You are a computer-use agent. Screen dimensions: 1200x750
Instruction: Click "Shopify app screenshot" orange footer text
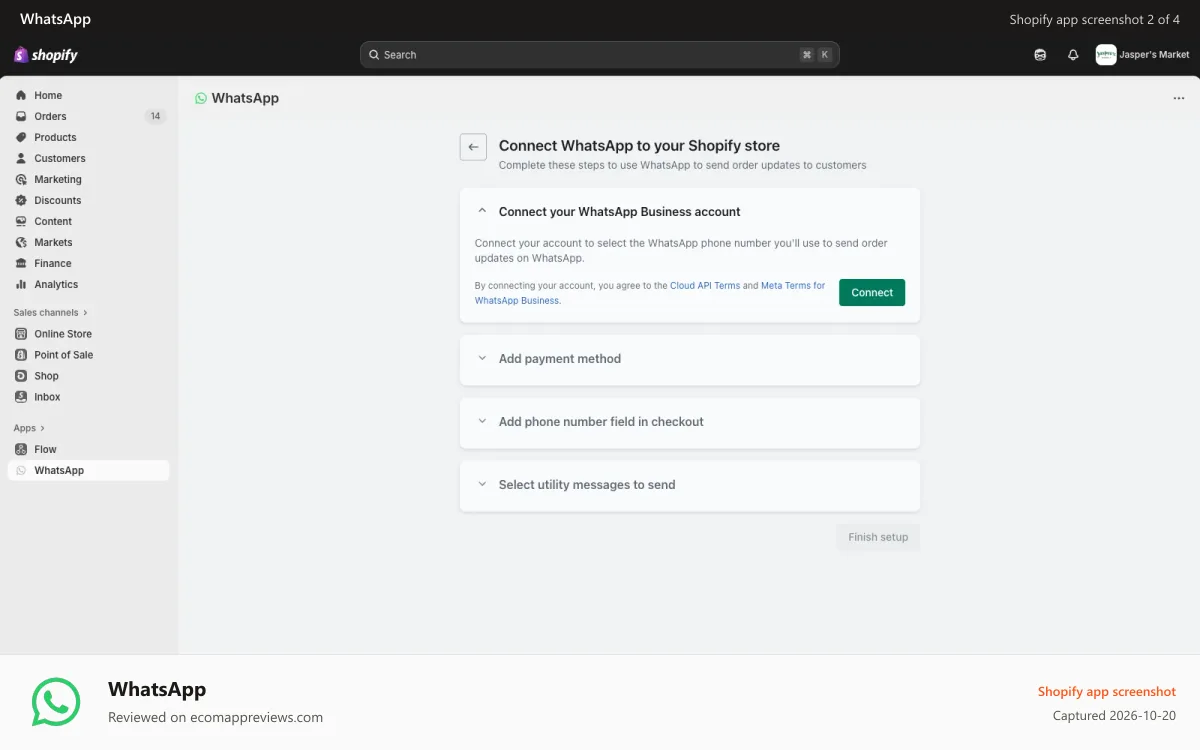[x=1107, y=691]
